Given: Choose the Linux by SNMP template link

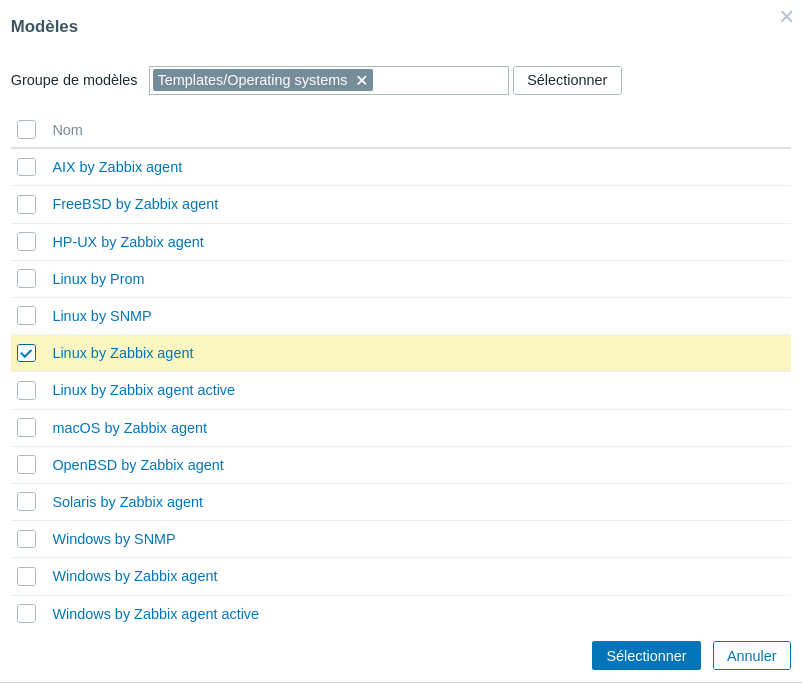Looking at the screenshot, I should point(102,316).
